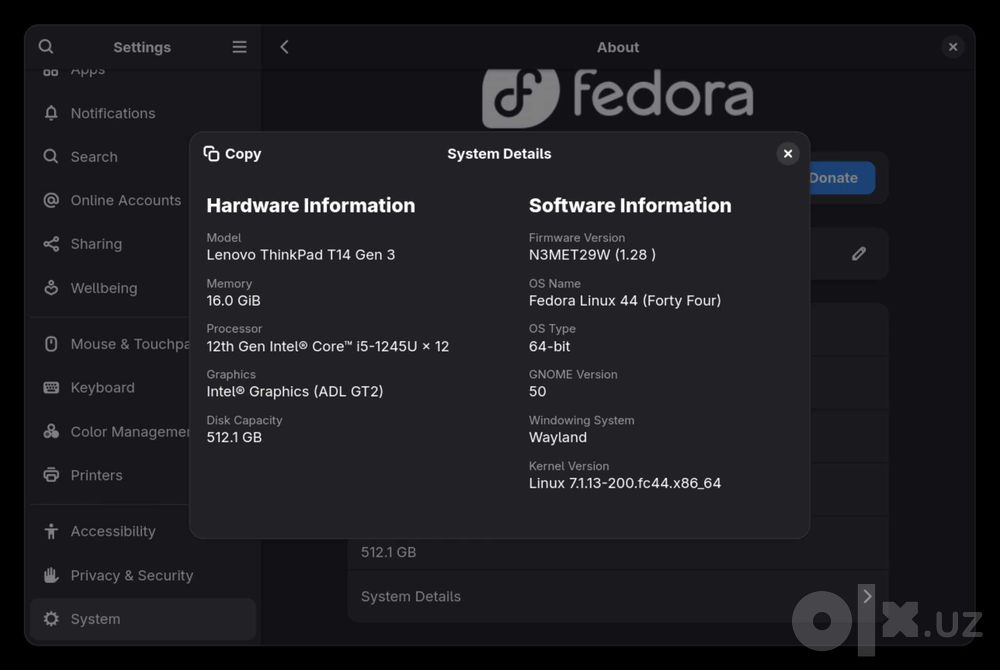Click the System Details row in the About page
1000x670 pixels.
(617, 596)
